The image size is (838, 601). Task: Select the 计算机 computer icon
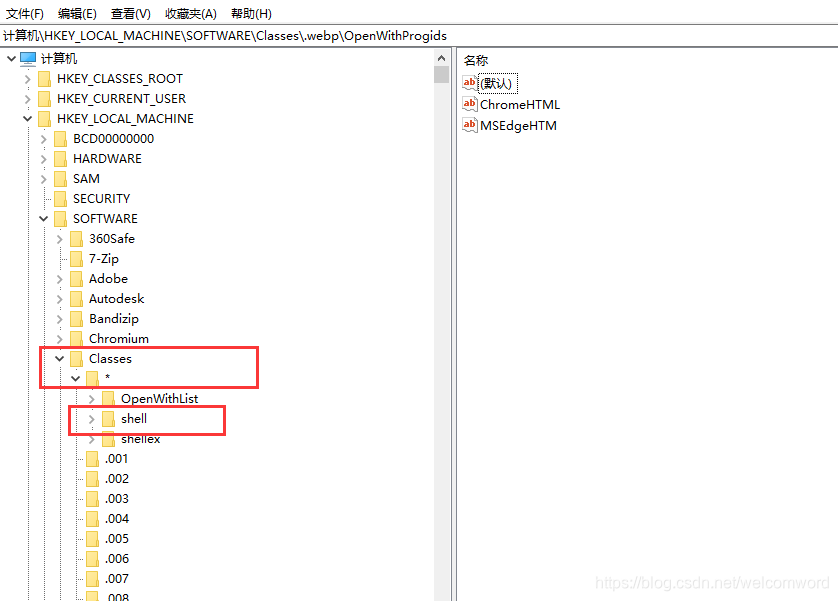pos(28,58)
